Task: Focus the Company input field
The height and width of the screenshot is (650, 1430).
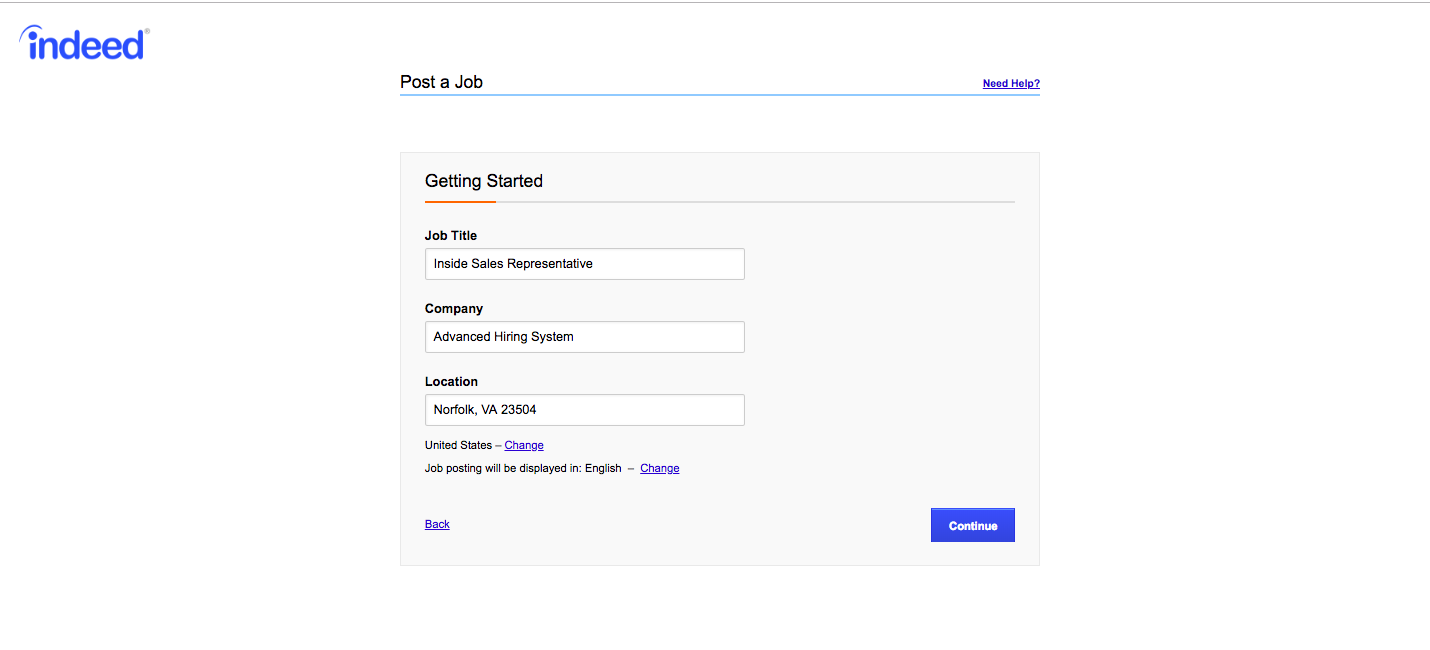Action: [x=585, y=337]
